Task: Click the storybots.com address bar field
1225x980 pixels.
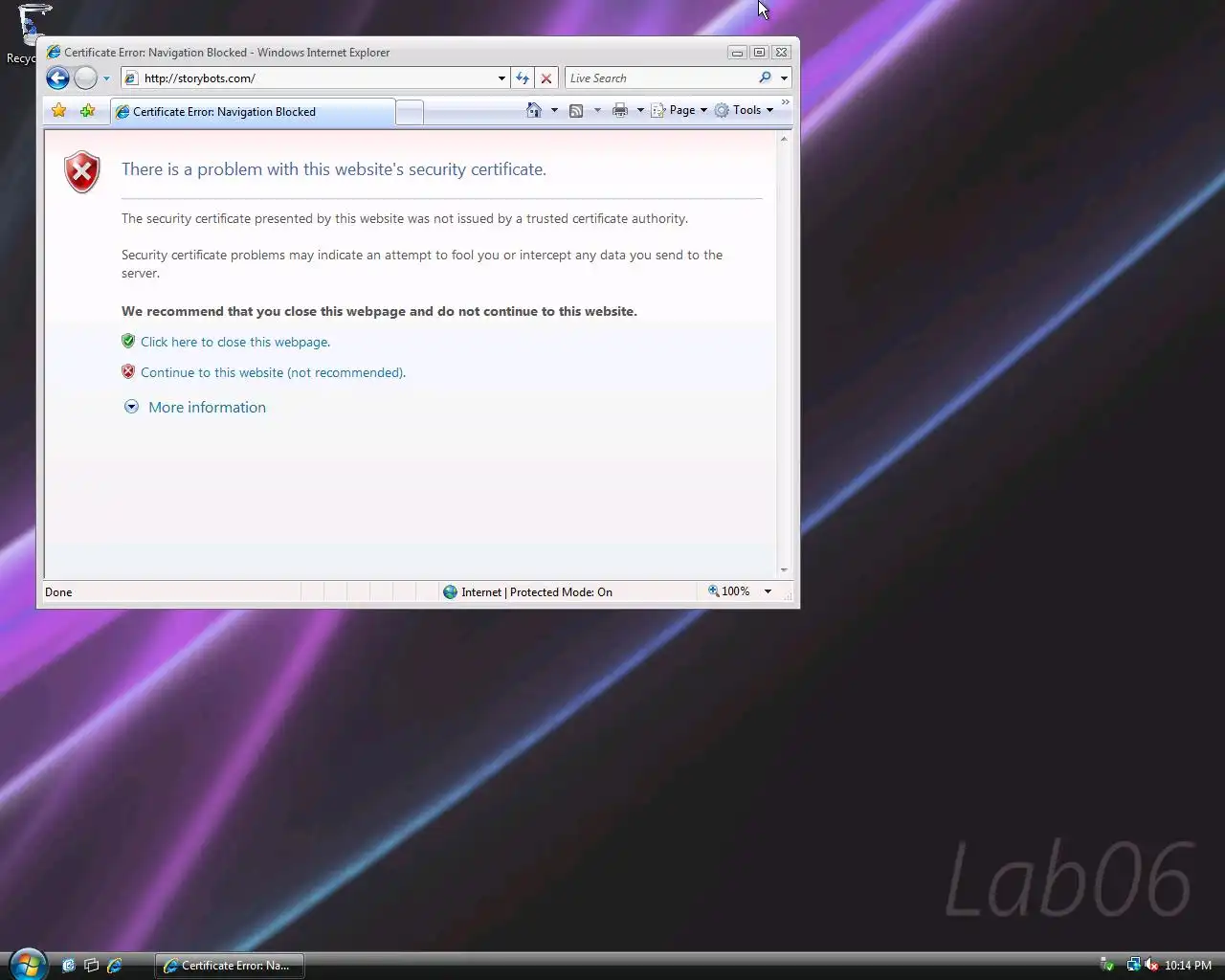Action: tap(316, 78)
